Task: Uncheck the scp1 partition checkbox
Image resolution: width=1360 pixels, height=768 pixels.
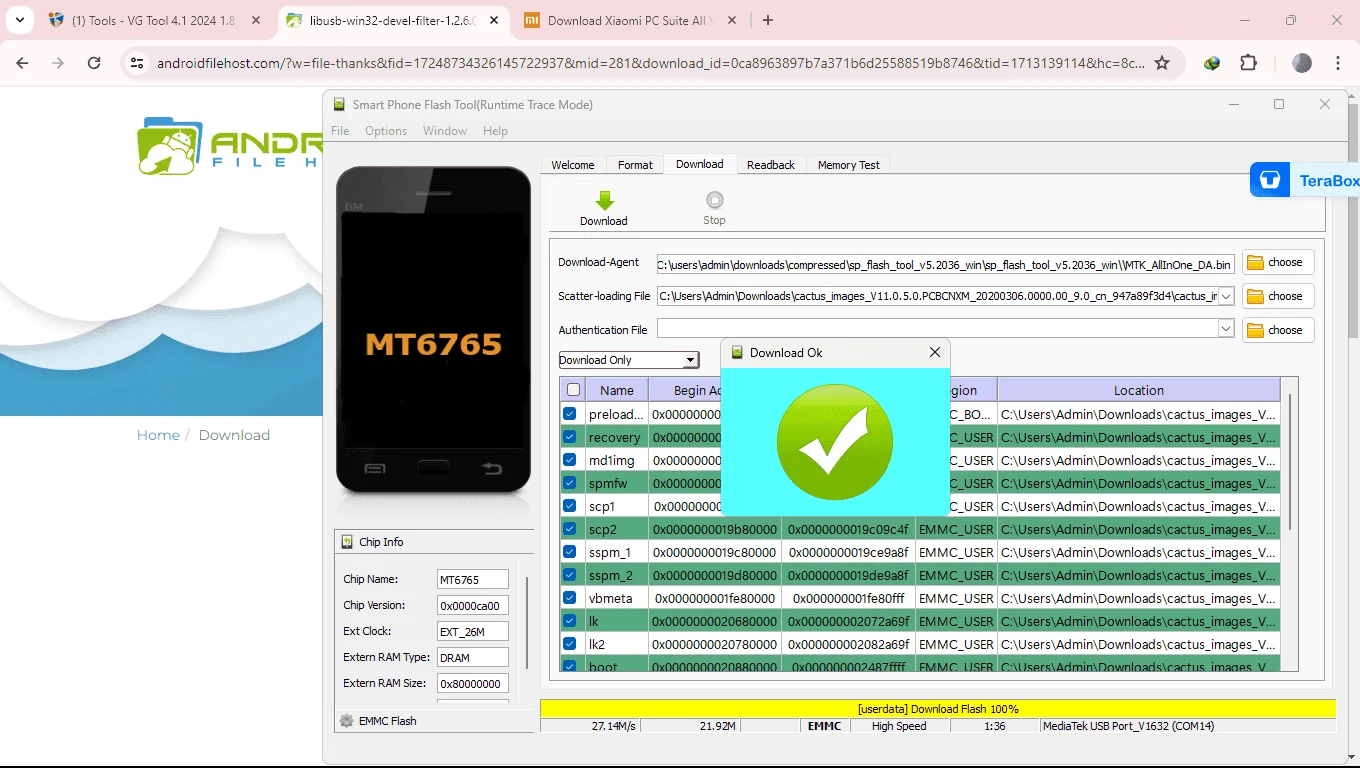Action: point(570,506)
